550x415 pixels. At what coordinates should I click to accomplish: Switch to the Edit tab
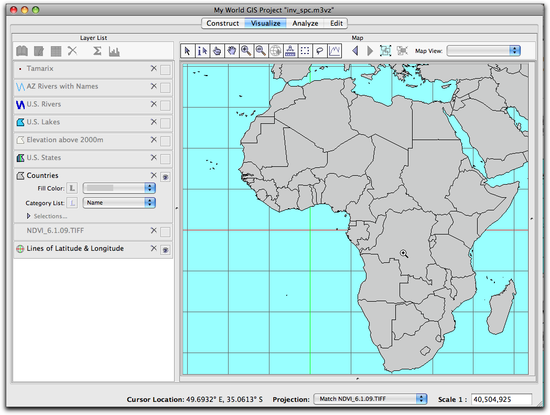point(336,24)
